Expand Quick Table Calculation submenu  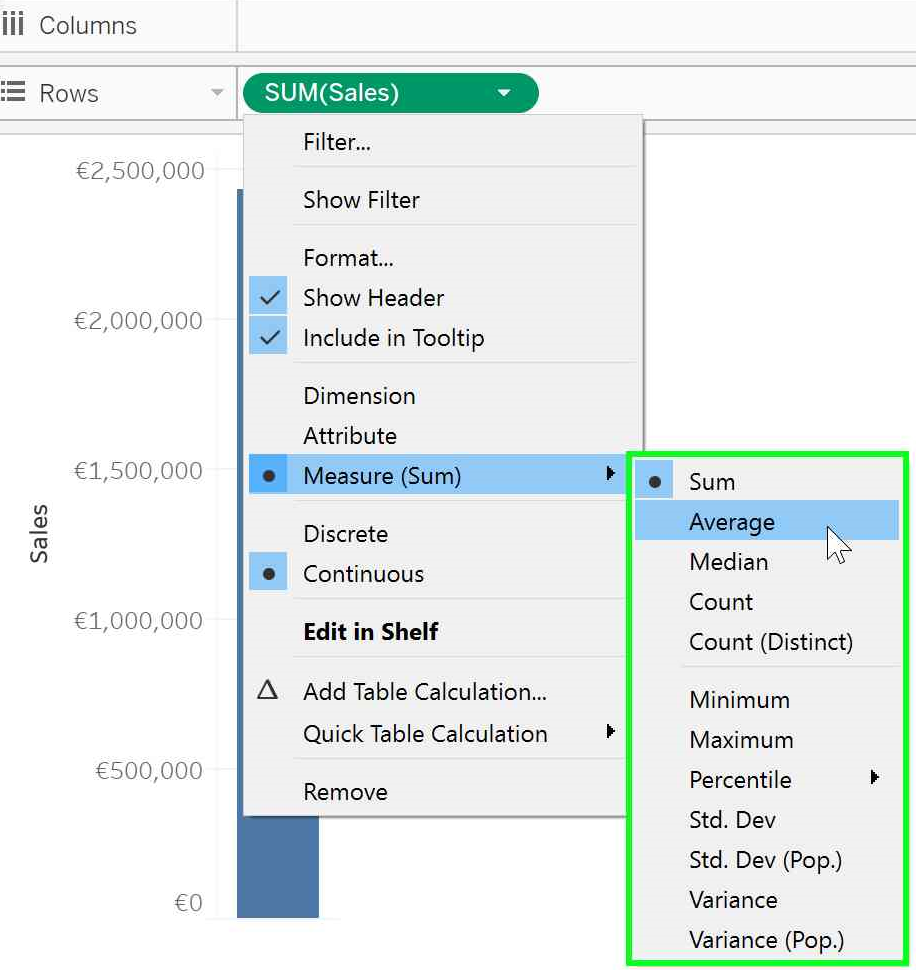610,733
